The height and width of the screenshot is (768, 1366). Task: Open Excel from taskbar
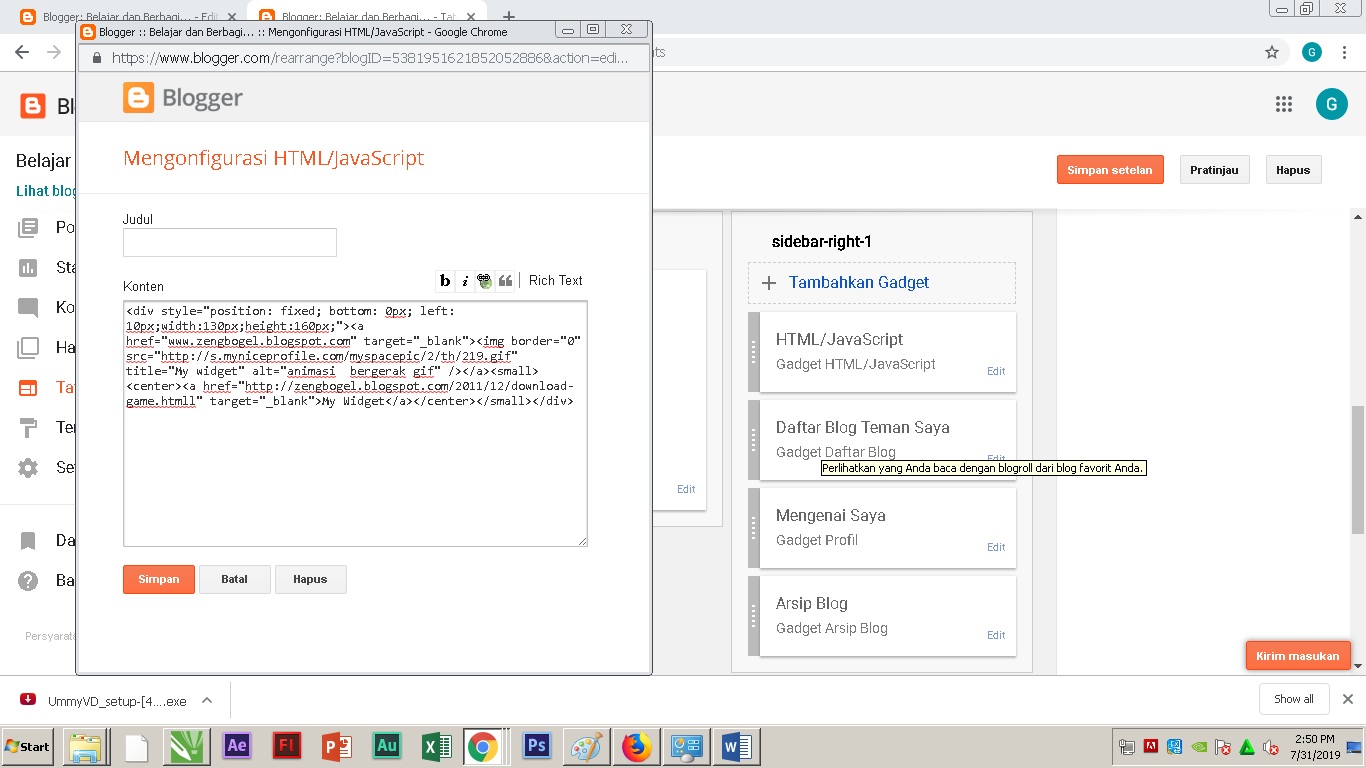pyautogui.click(x=436, y=746)
